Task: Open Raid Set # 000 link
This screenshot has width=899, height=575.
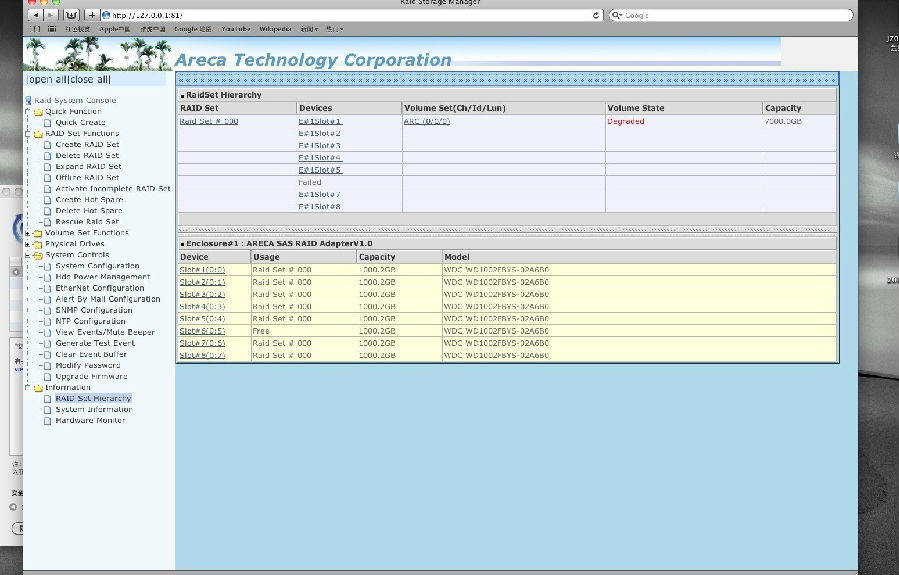Action: pos(209,122)
